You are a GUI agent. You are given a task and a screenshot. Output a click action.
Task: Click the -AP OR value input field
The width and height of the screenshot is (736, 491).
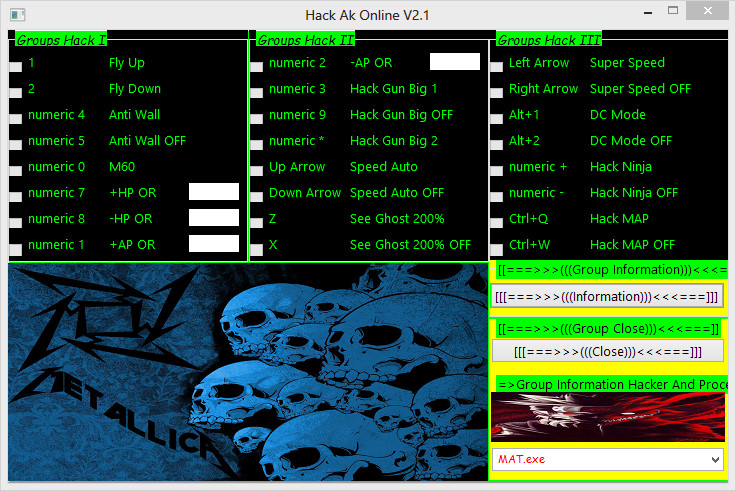pyautogui.click(x=455, y=61)
